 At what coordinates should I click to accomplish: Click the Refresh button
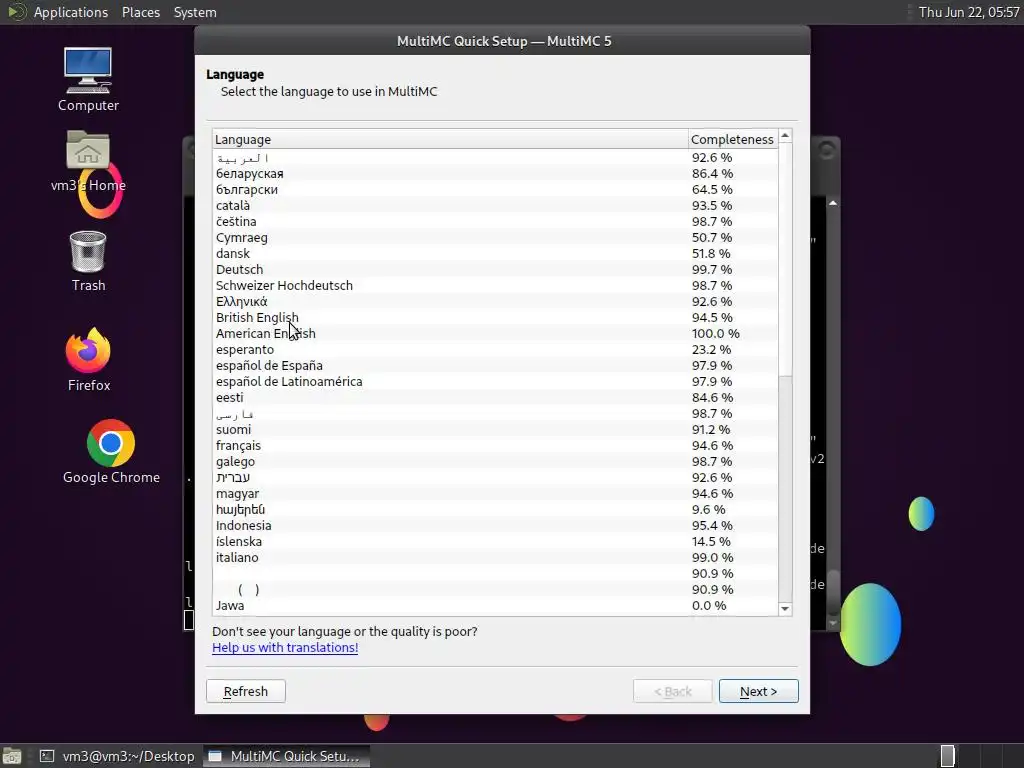tap(246, 691)
